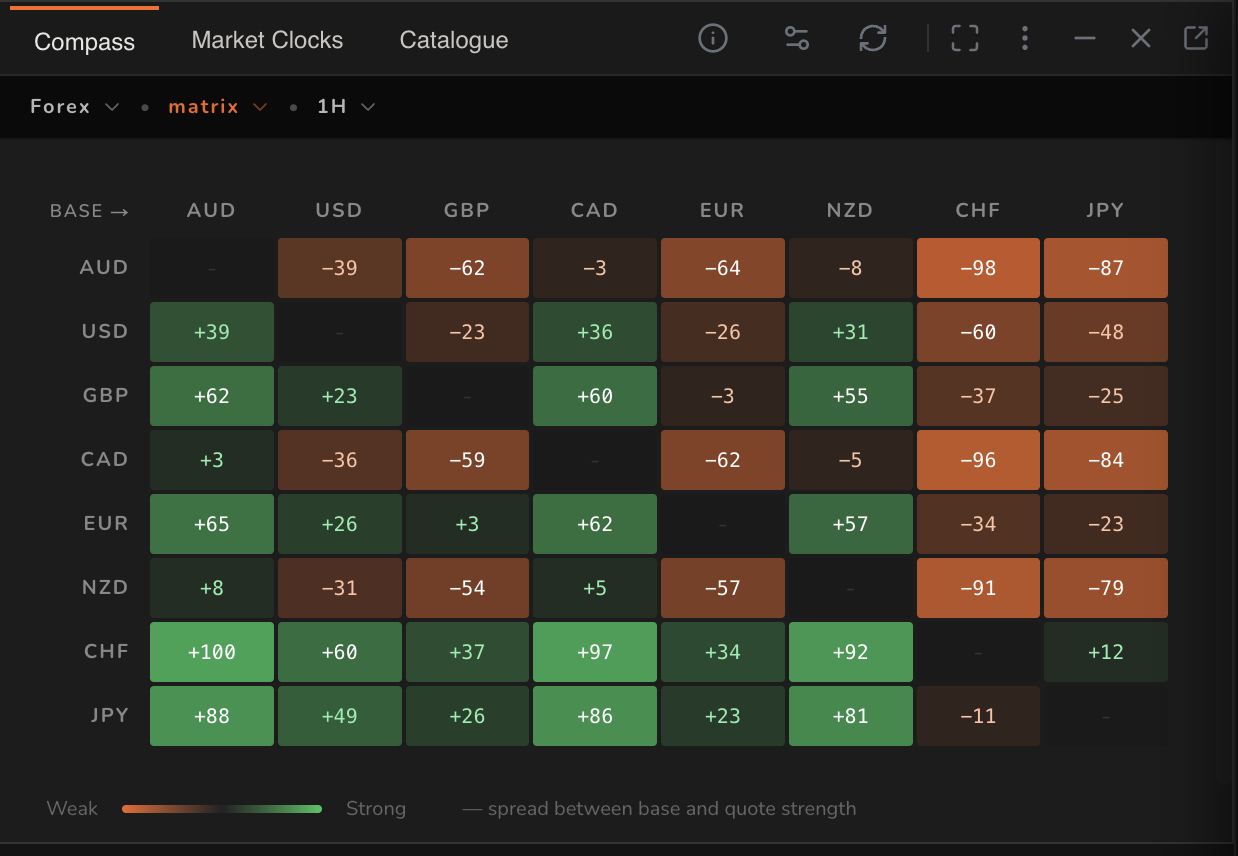
Task: Select the −8 cell in AUD row
Action: point(850,268)
